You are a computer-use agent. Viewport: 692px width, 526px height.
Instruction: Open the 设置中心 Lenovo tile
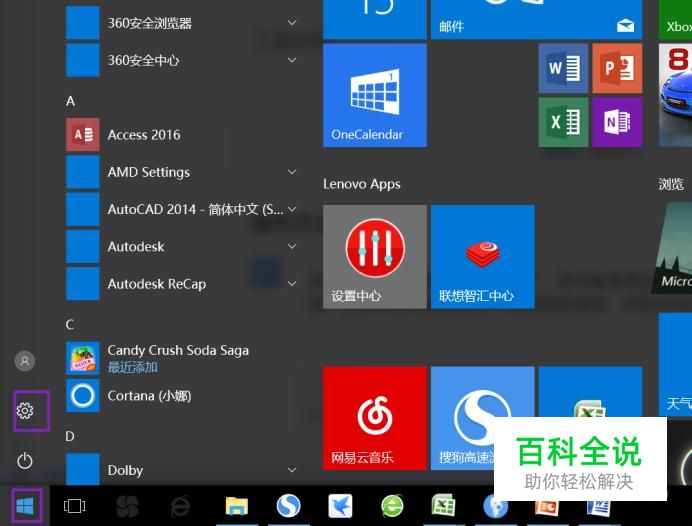pos(375,256)
